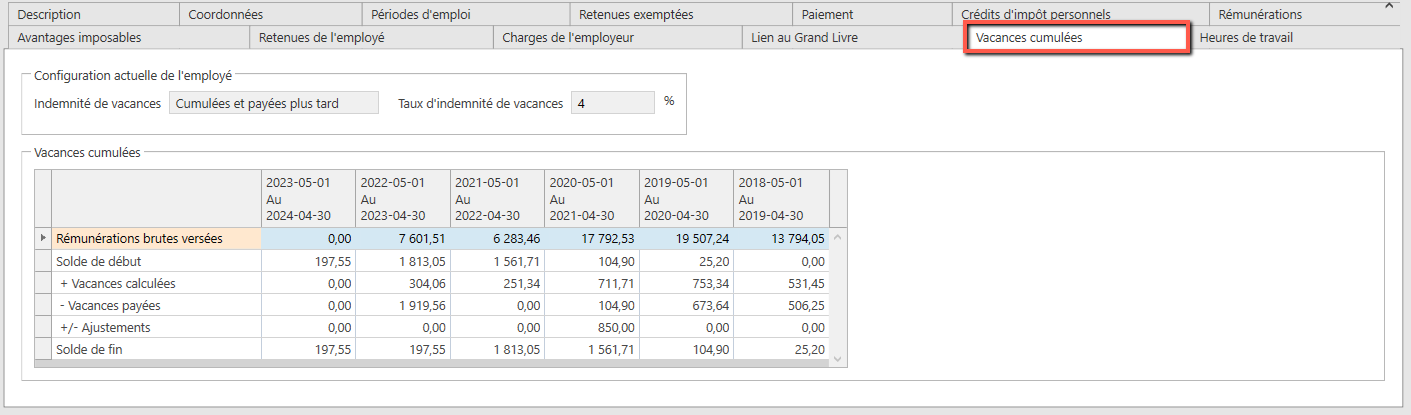Click the Taux d'indemnité de vacances field
This screenshot has height=415, width=1411.
click(613, 103)
